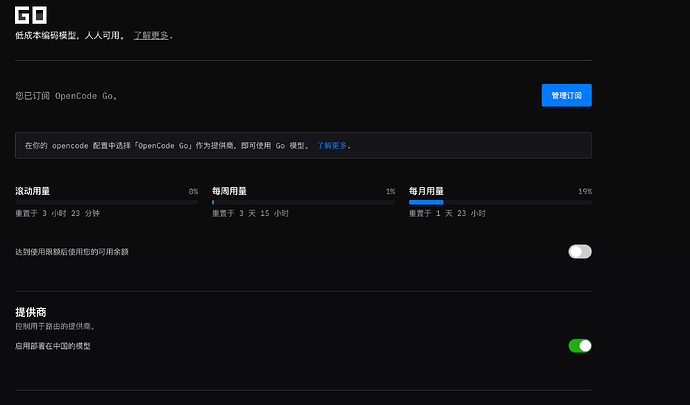The image size is (690, 405).
Task: Click the opencode 配置 info box
Action: click(303, 145)
